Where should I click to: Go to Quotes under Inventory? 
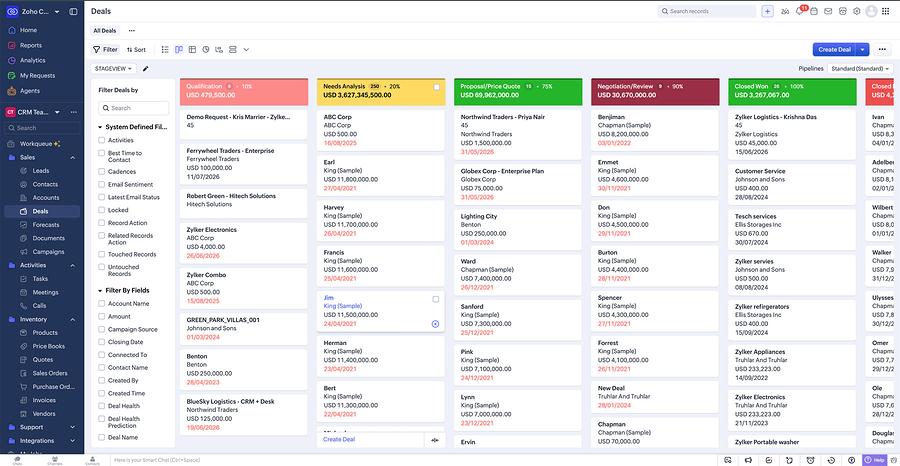(x=41, y=360)
